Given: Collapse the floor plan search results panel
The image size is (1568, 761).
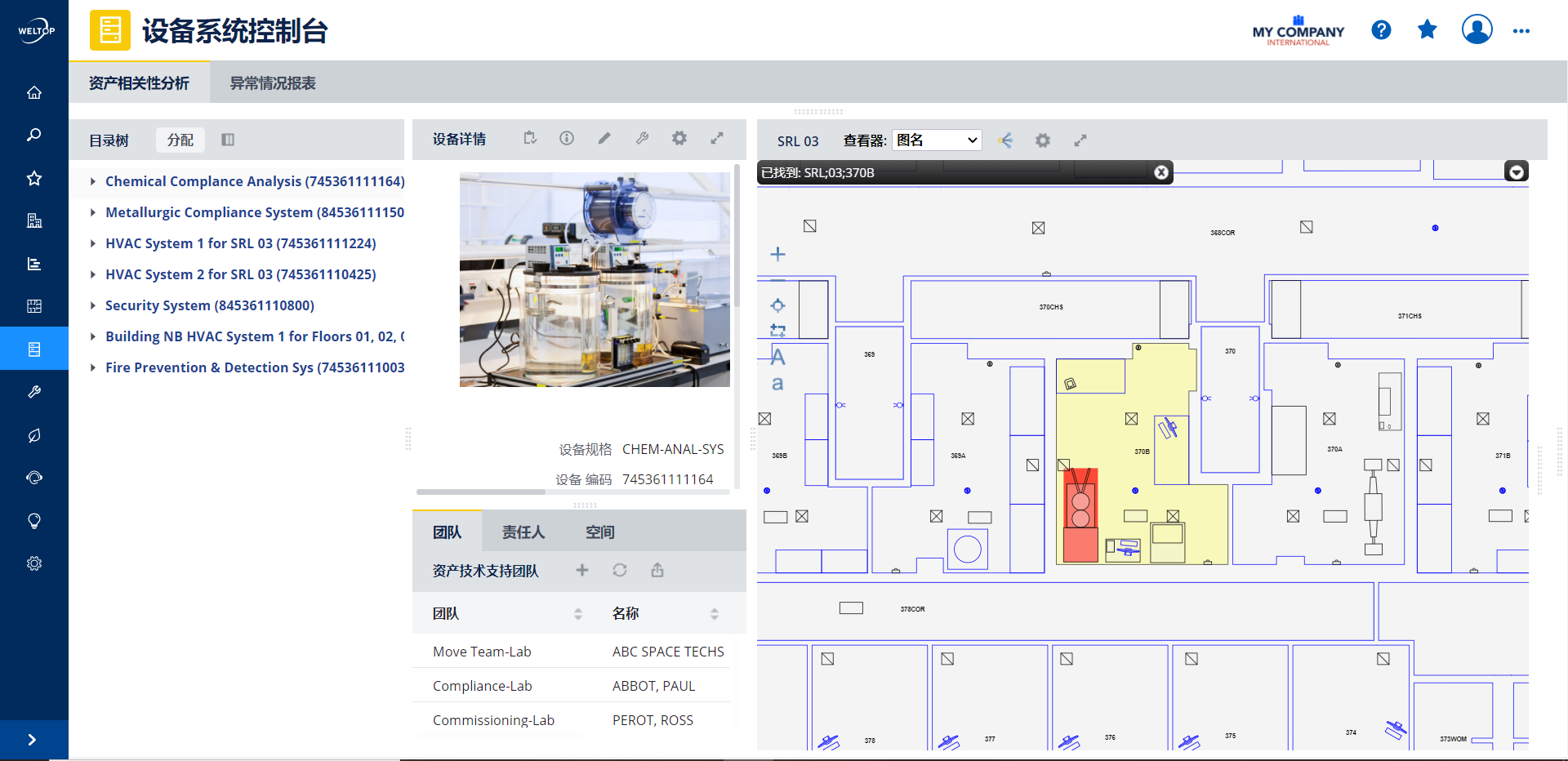Looking at the screenshot, I should 1517,171.
